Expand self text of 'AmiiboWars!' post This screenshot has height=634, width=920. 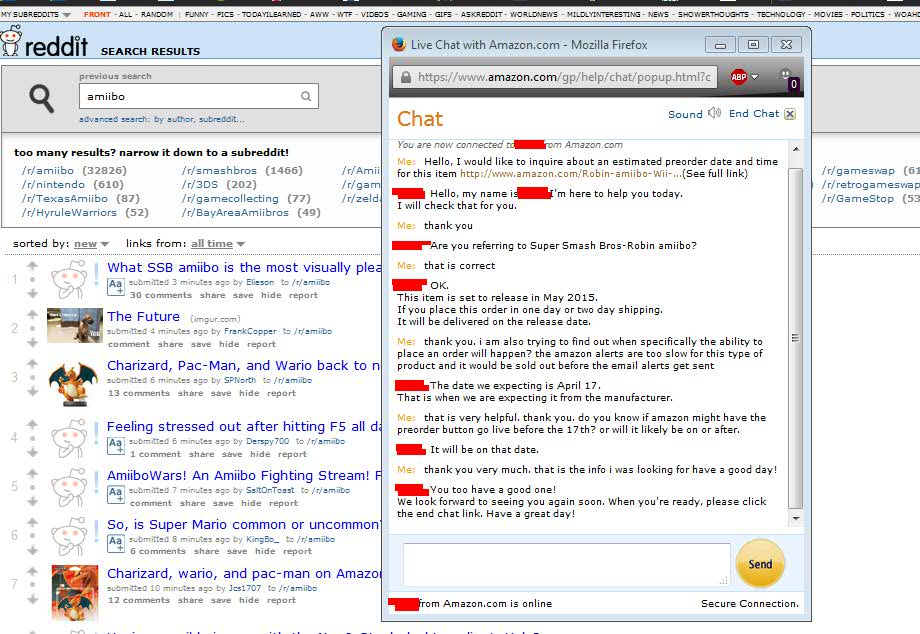pyautogui.click(x=116, y=494)
